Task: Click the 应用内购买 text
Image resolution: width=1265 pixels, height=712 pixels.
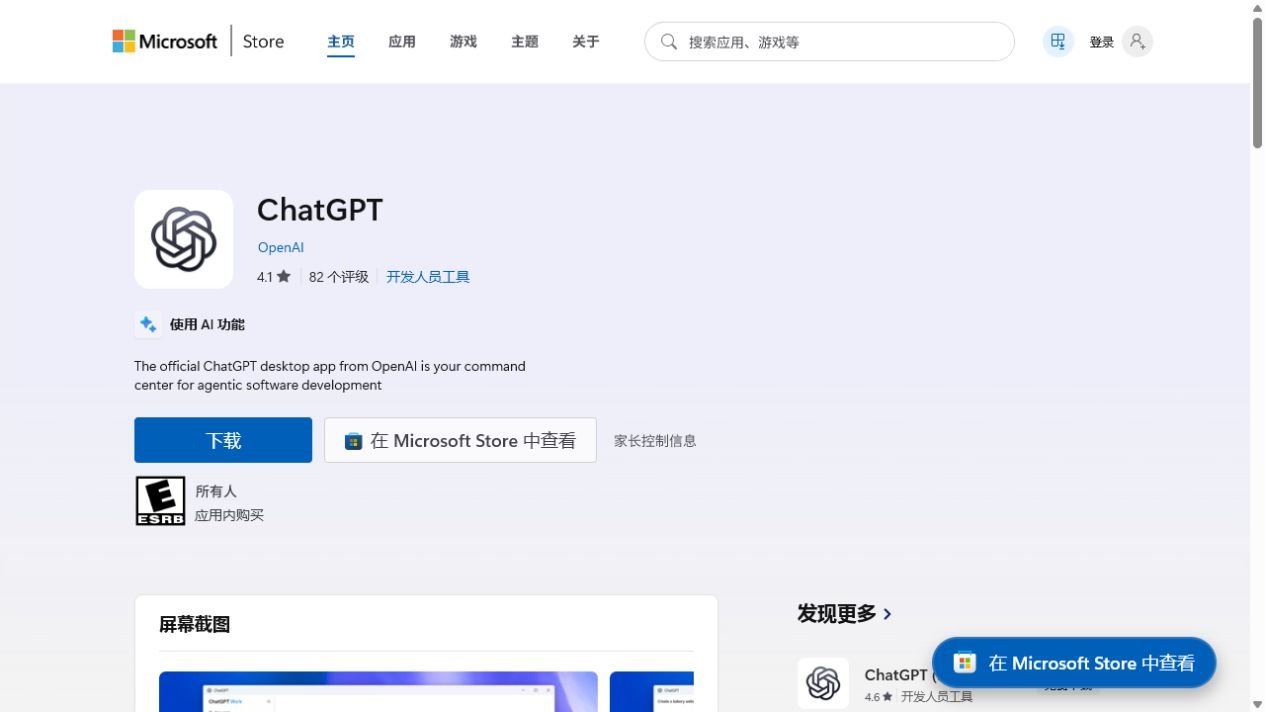Action: (x=229, y=515)
